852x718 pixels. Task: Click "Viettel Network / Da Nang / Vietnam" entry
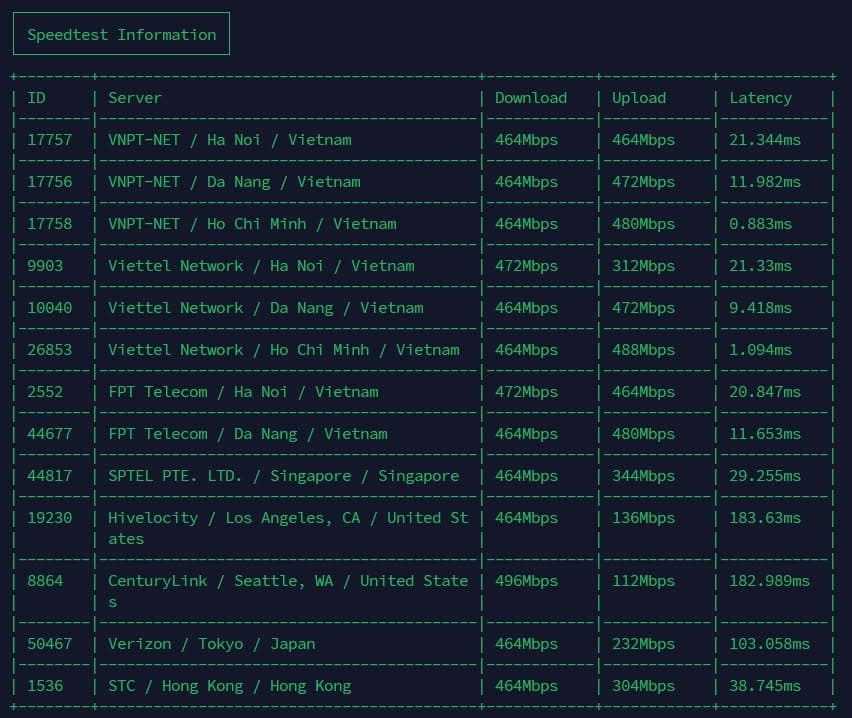point(266,308)
